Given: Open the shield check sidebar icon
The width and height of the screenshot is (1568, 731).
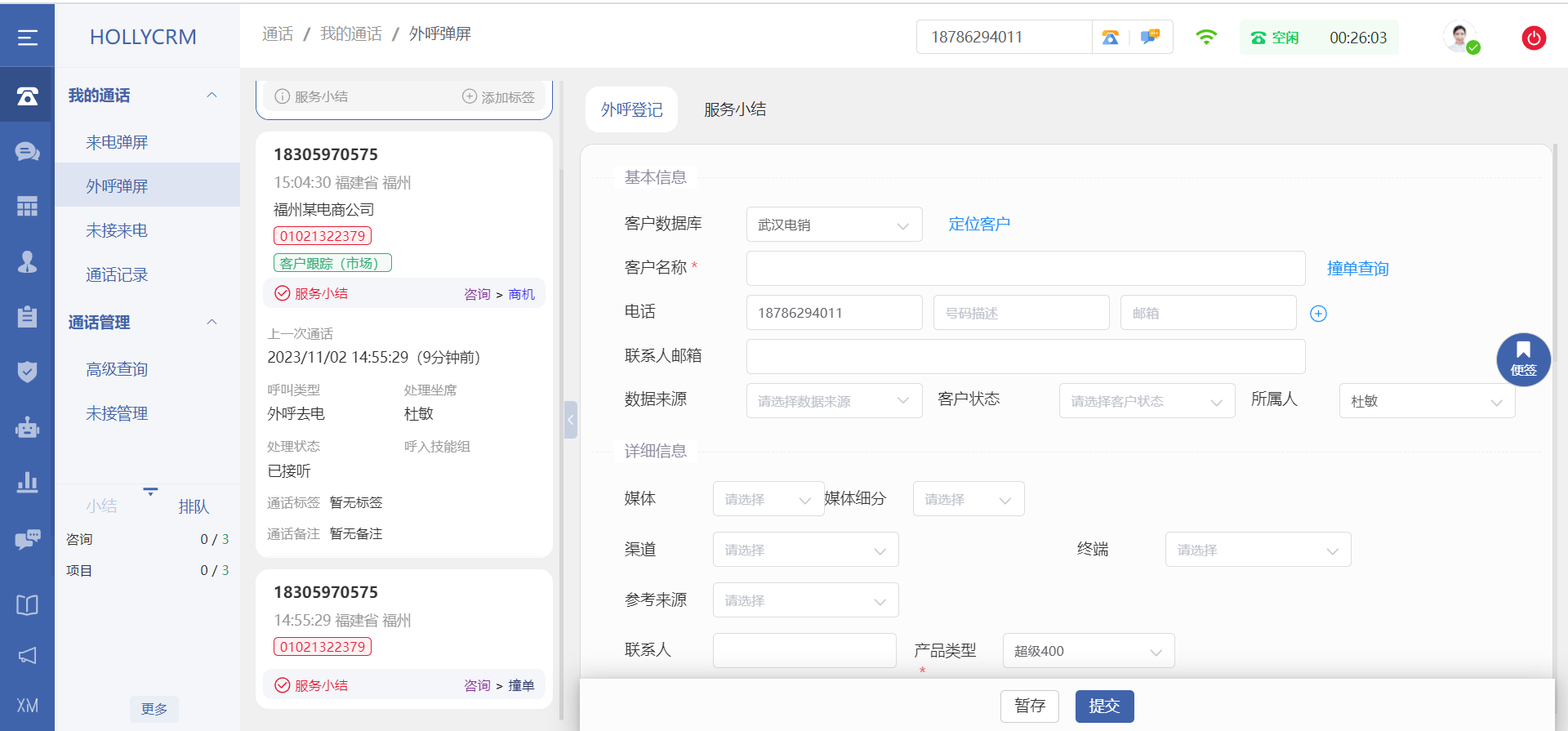Looking at the screenshot, I should (x=27, y=372).
